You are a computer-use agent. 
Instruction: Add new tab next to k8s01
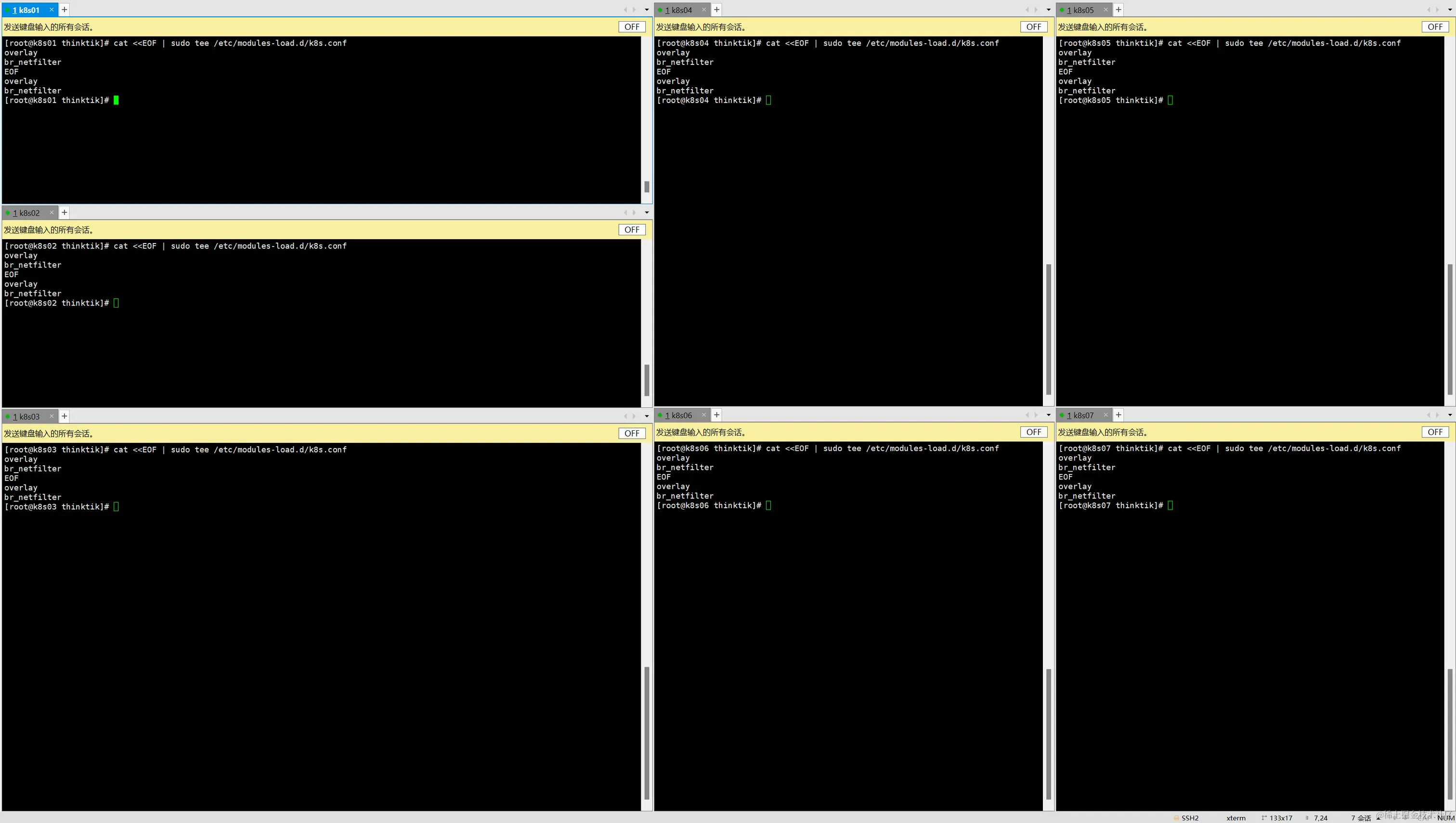pos(65,10)
